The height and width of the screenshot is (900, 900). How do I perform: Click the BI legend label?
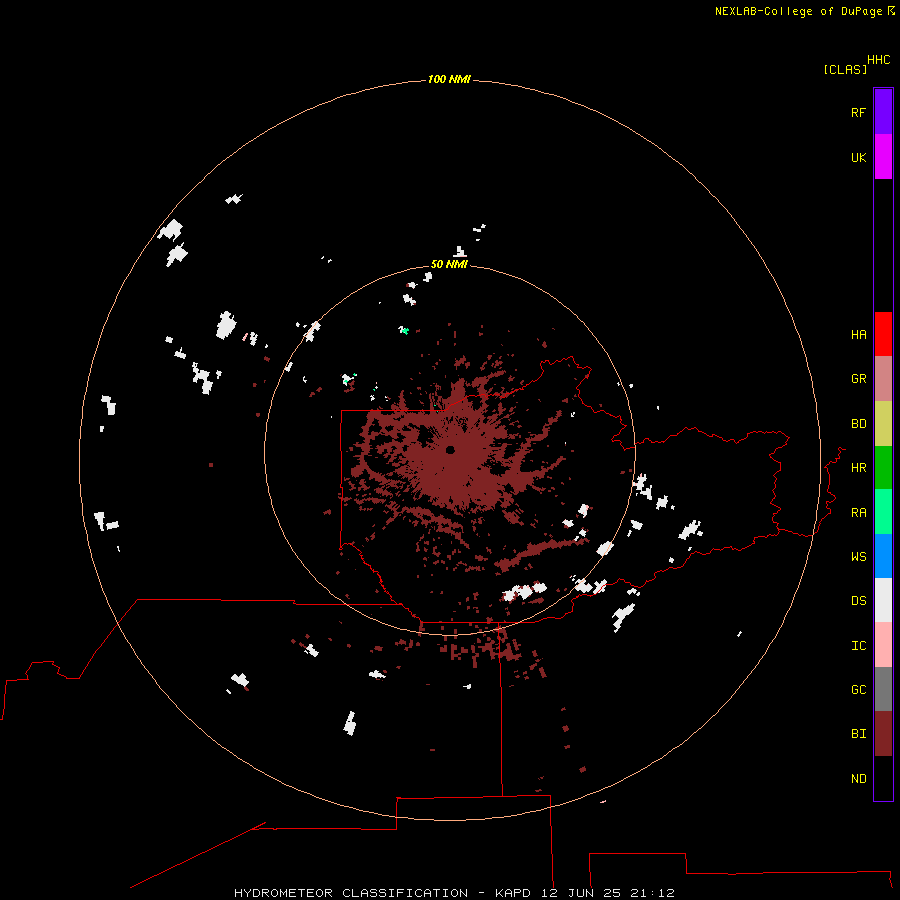pos(858,734)
